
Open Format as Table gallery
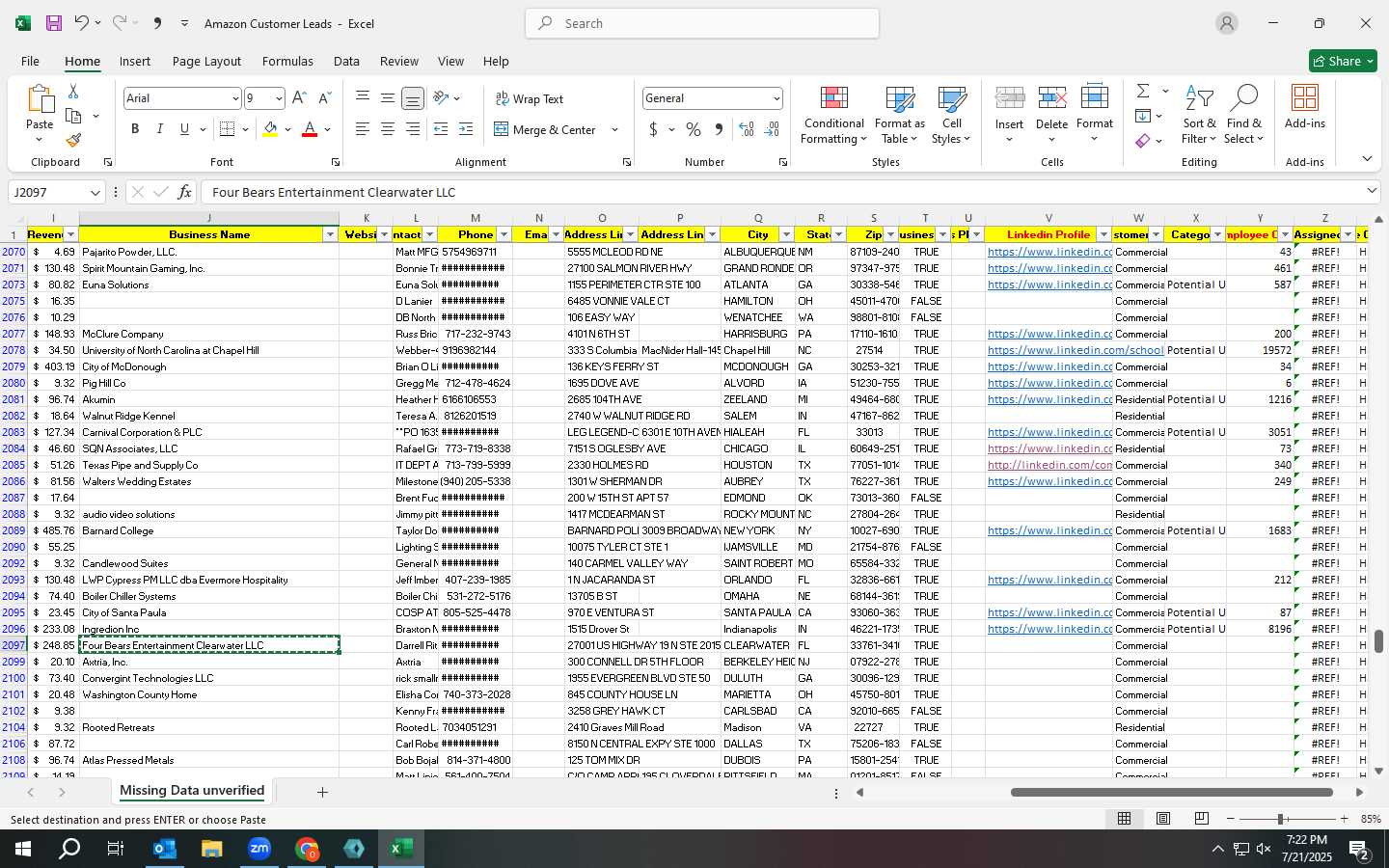point(899,116)
